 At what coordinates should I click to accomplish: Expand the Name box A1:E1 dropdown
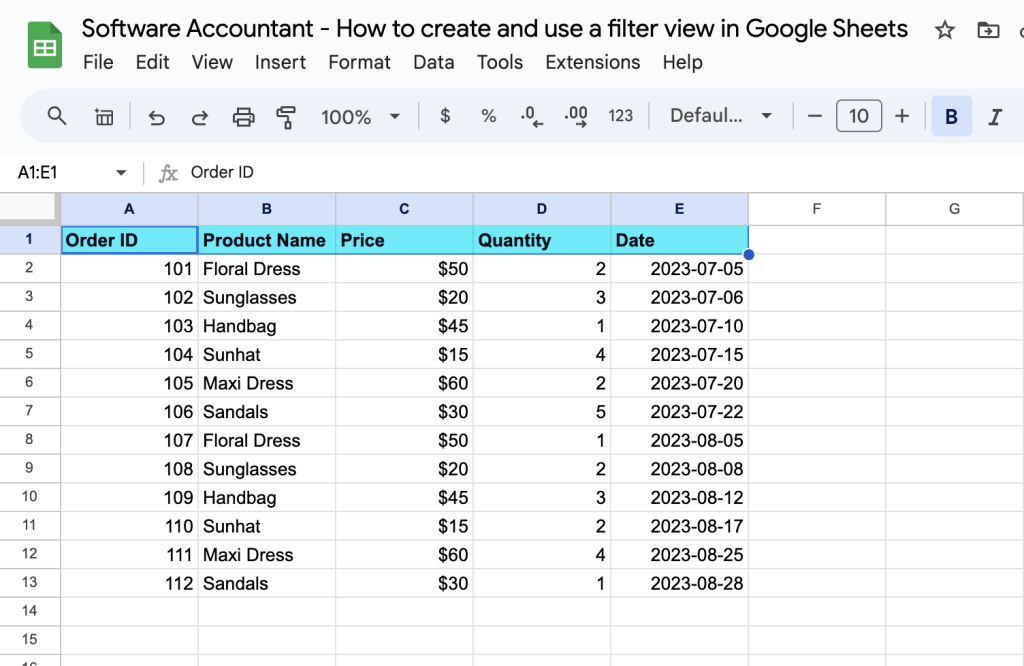[121, 173]
